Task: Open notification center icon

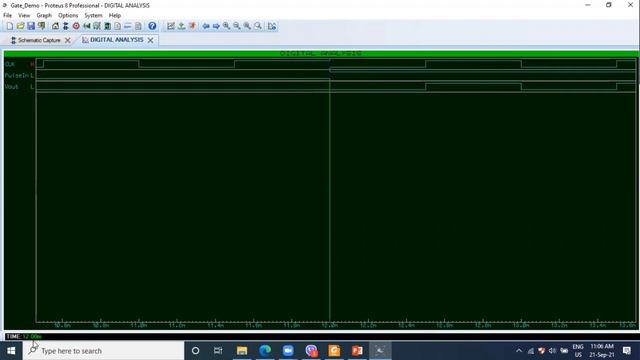Action: (627, 351)
